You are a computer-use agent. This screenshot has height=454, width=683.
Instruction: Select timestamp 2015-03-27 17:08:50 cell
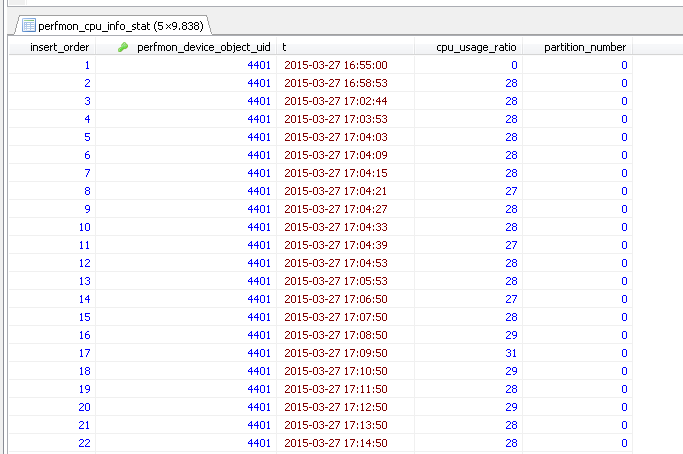[345, 335]
